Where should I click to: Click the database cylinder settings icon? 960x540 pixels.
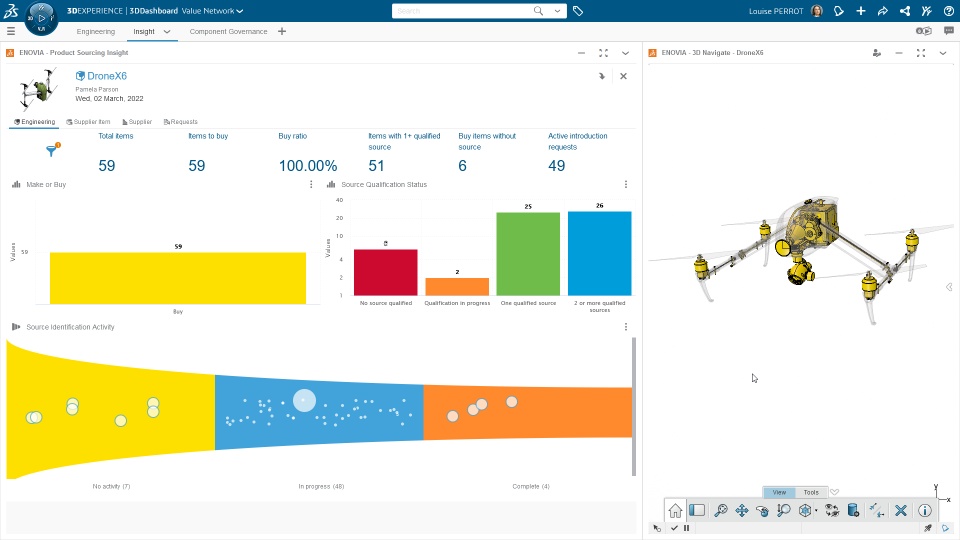(x=853, y=510)
